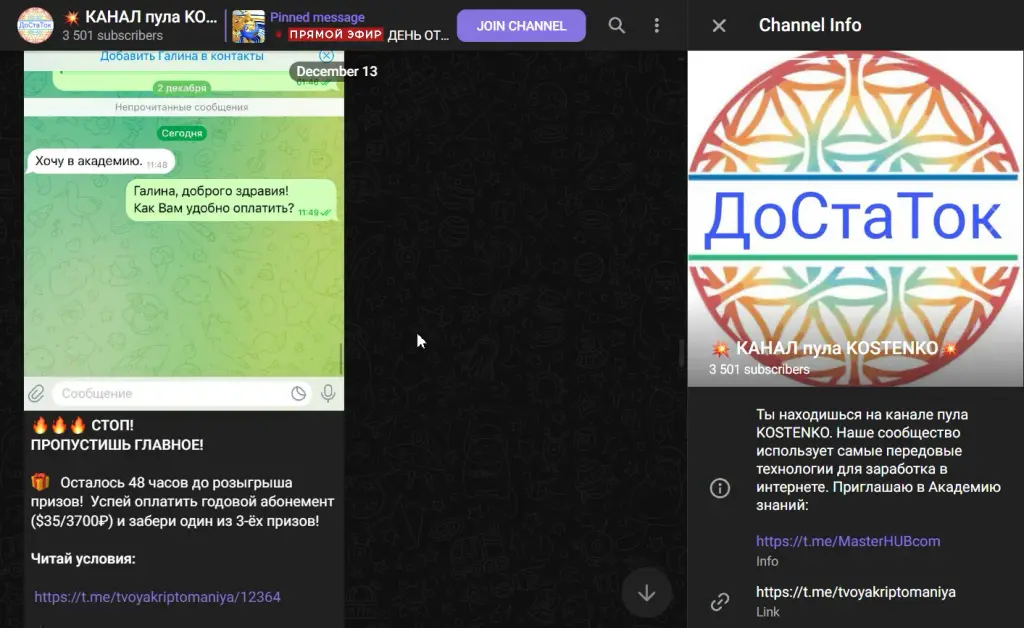1024x628 pixels.
Task: Click the microphone icon in screenshot
Action: [328, 393]
